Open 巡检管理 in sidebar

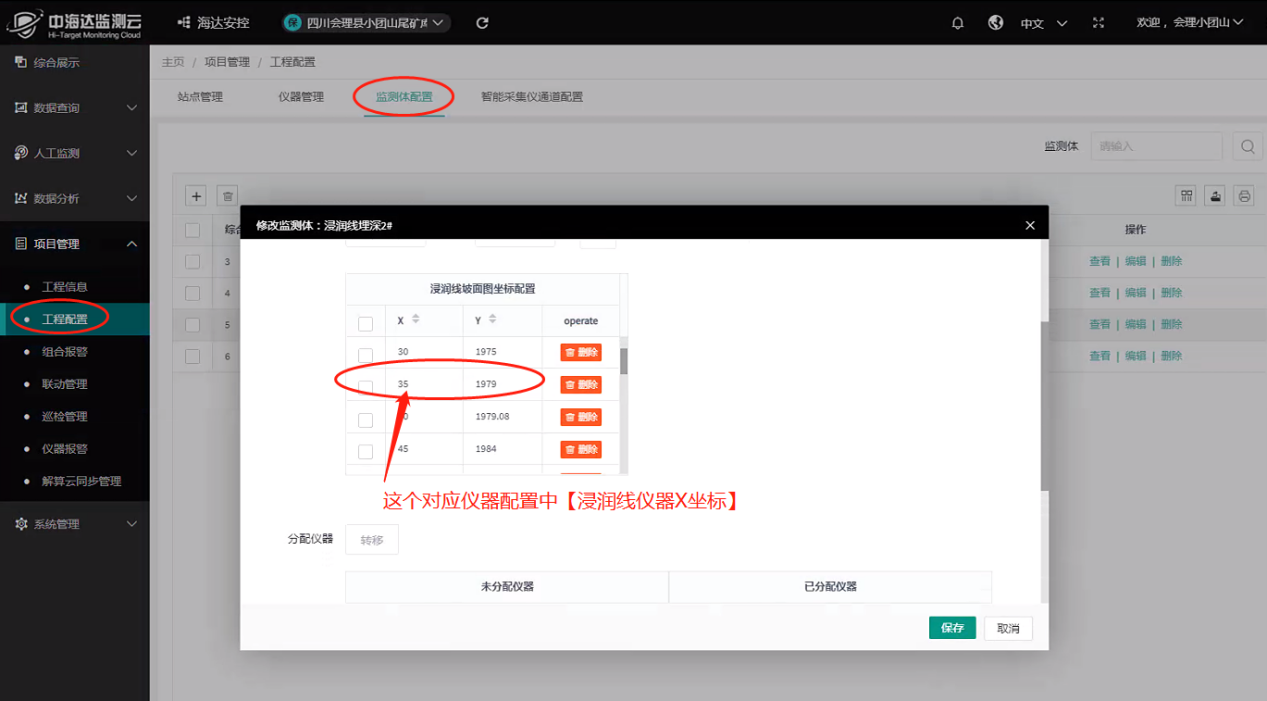coord(64,416)
